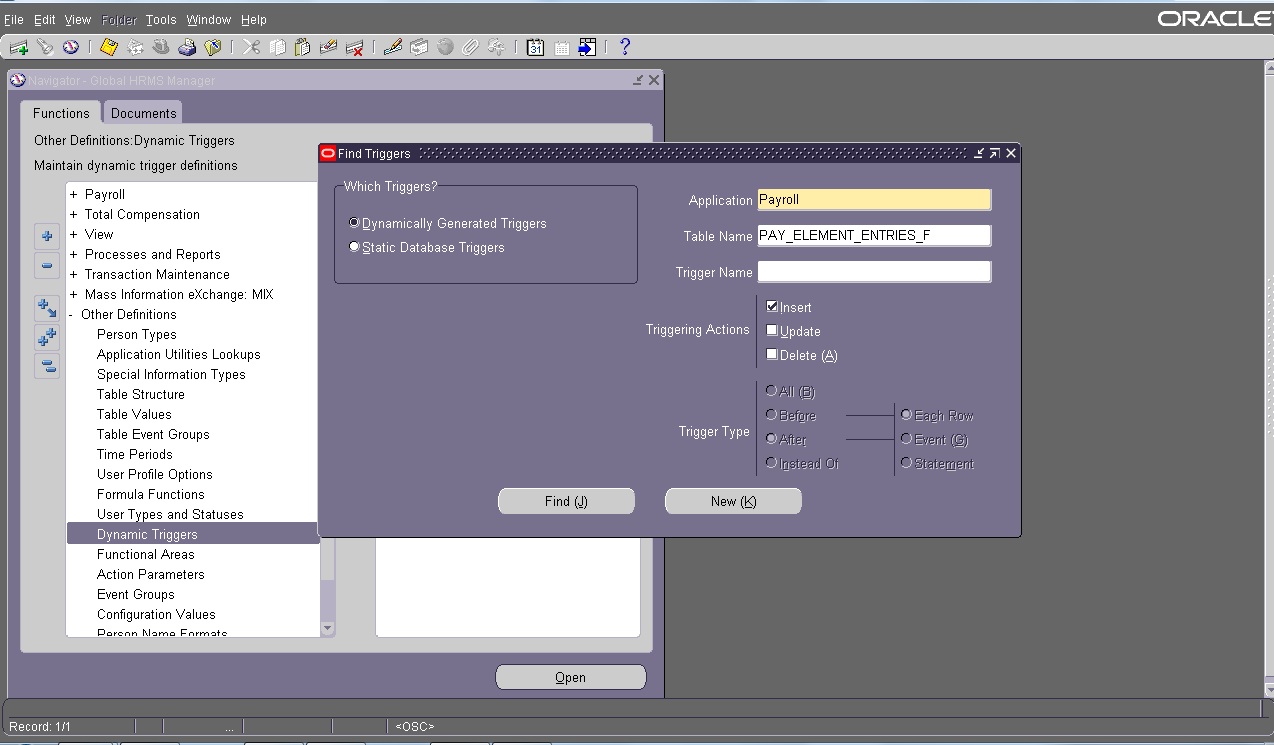Select Static Database Triggers option
The image size is (1274, 745).
(x=354, y=247)
